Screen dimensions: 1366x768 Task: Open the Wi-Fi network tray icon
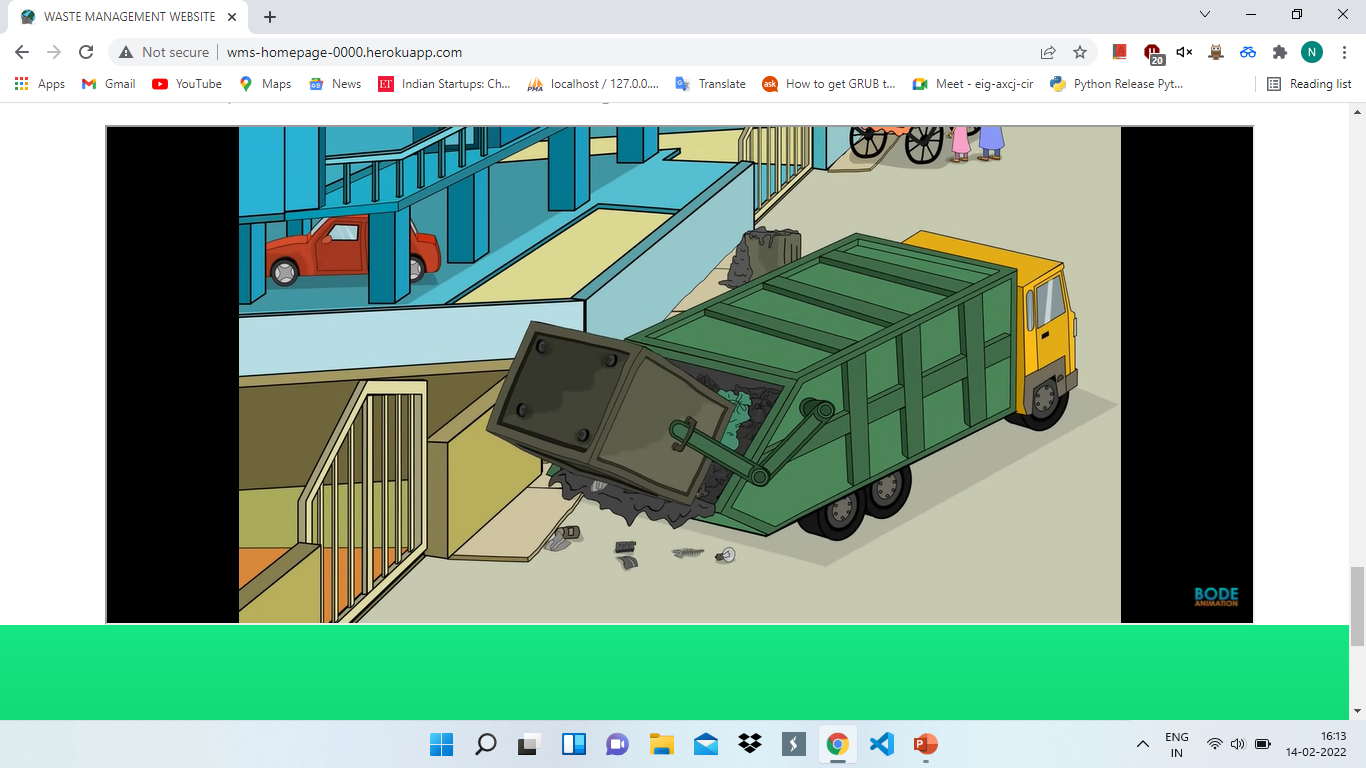tap(1214, 744)
